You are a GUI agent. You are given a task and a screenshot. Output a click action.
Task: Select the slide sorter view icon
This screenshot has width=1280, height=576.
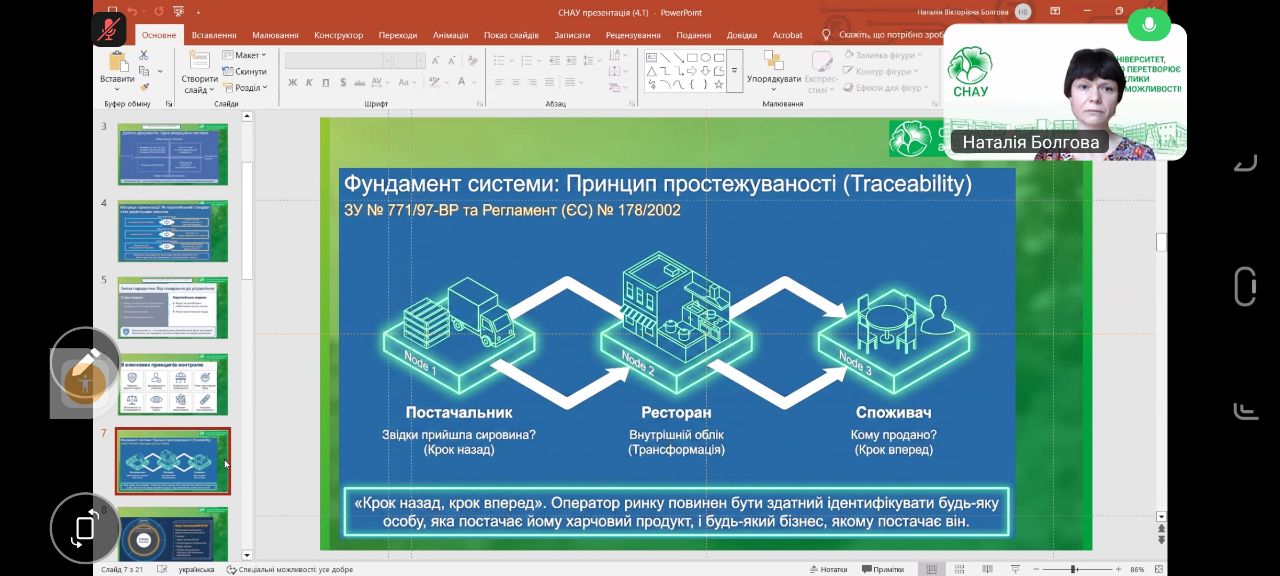[961, 569]
